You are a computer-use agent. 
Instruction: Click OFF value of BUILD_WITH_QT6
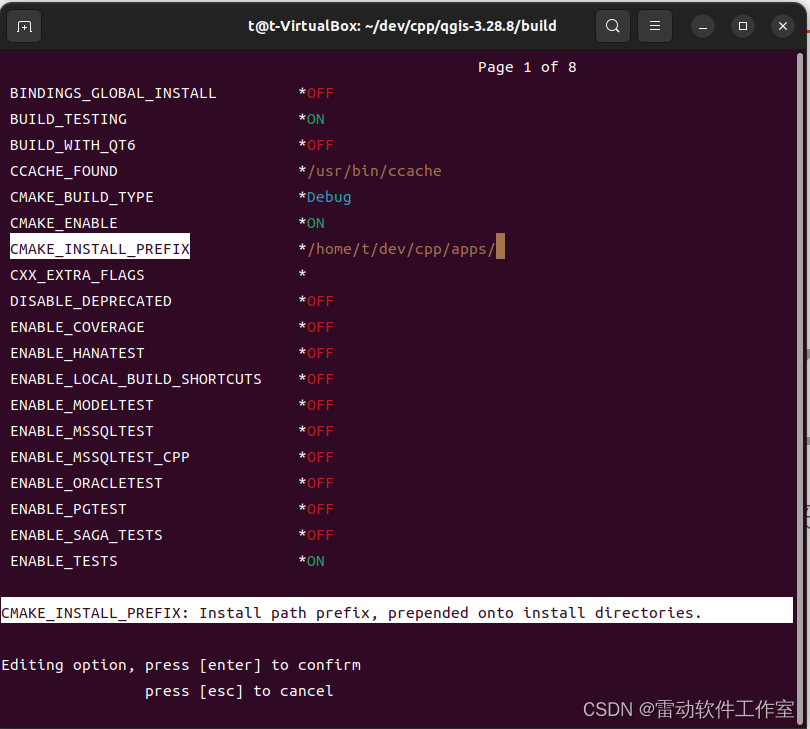(320, 145)
